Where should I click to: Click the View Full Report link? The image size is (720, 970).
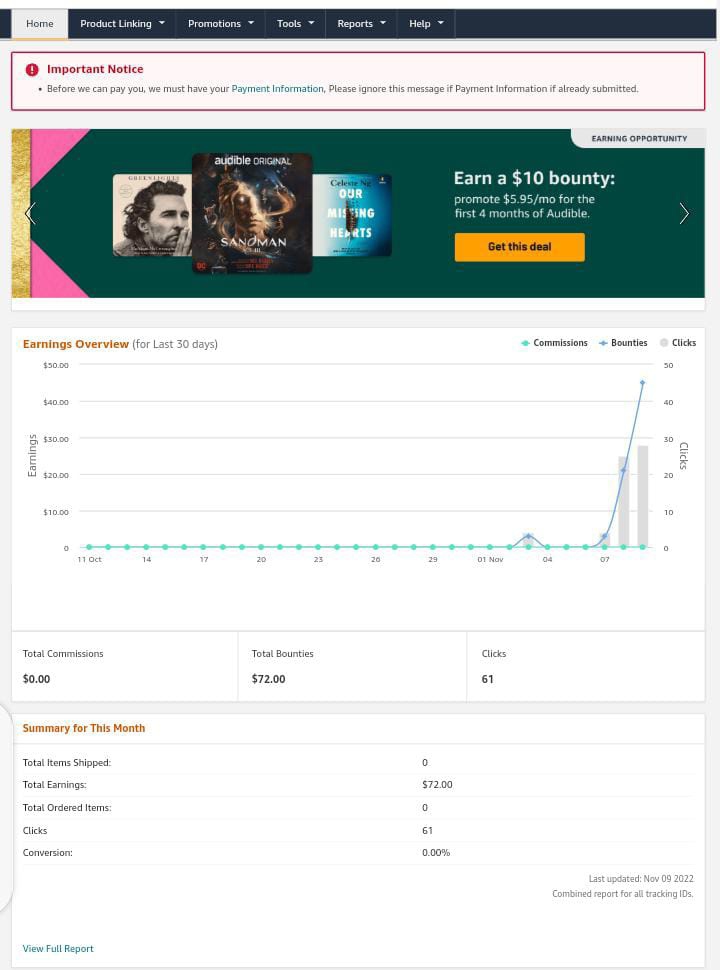[58, 948]
